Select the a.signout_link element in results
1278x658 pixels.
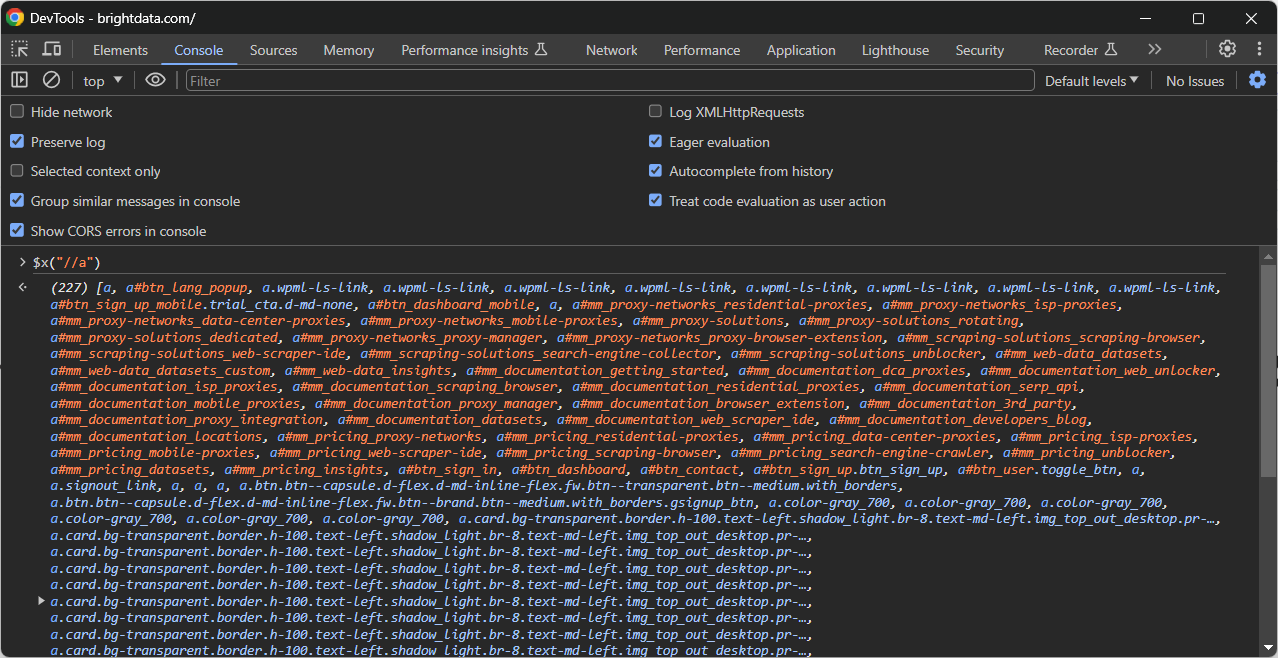pos(83,485)
